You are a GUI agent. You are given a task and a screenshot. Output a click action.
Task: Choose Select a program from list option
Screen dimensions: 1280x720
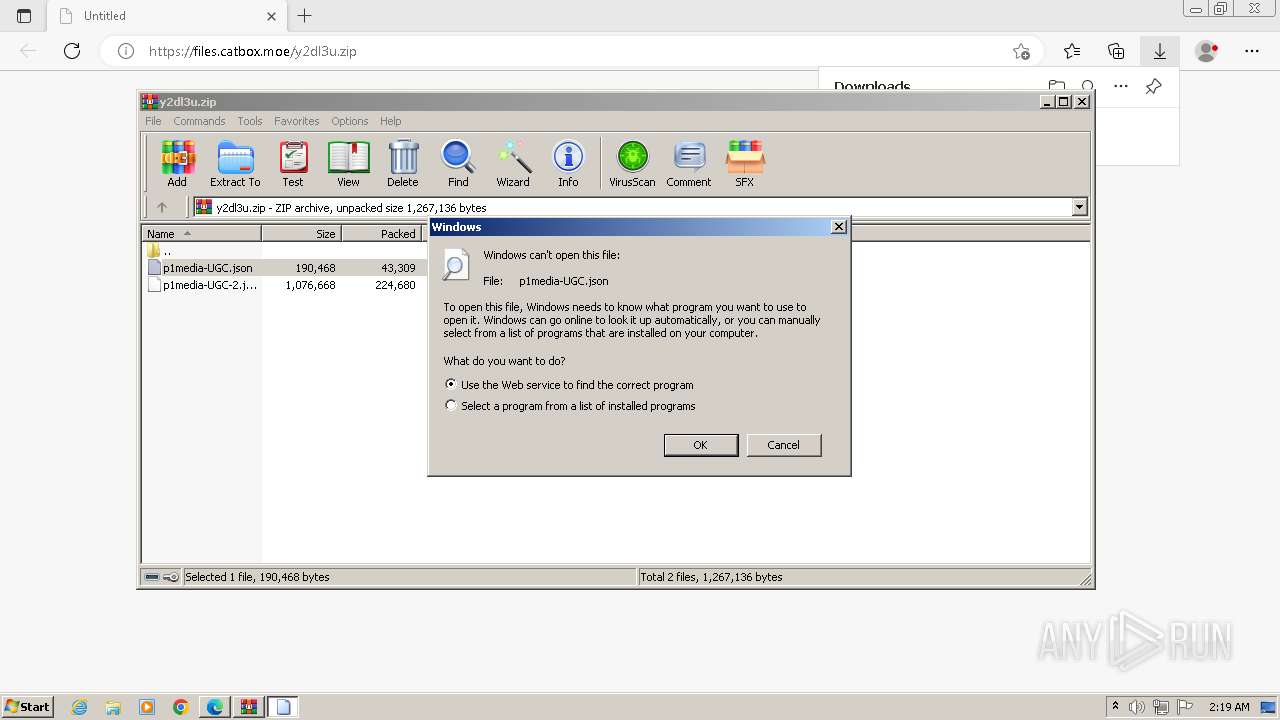570,406
